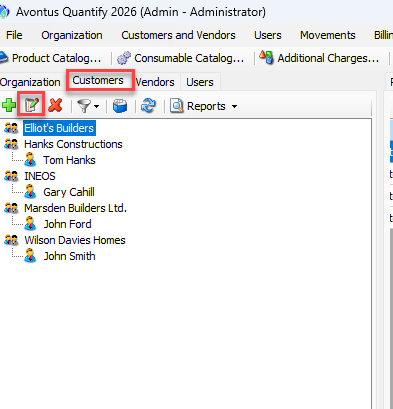The height and width of the screenshot is (409, 393).
Task: Switch to the Users tab
Action: coord(200,82)
